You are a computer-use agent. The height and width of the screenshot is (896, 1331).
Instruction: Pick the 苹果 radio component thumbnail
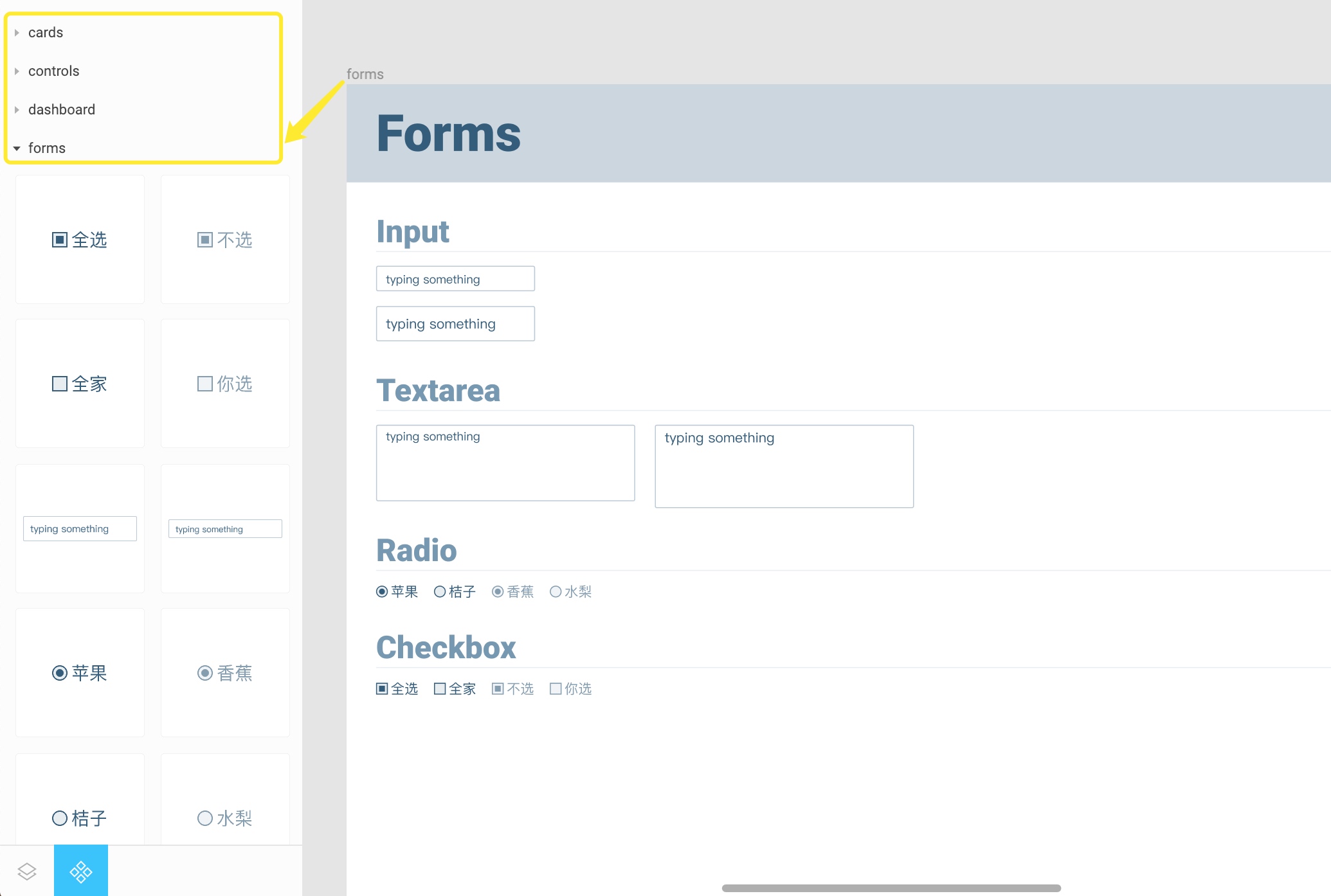[80, 673]
